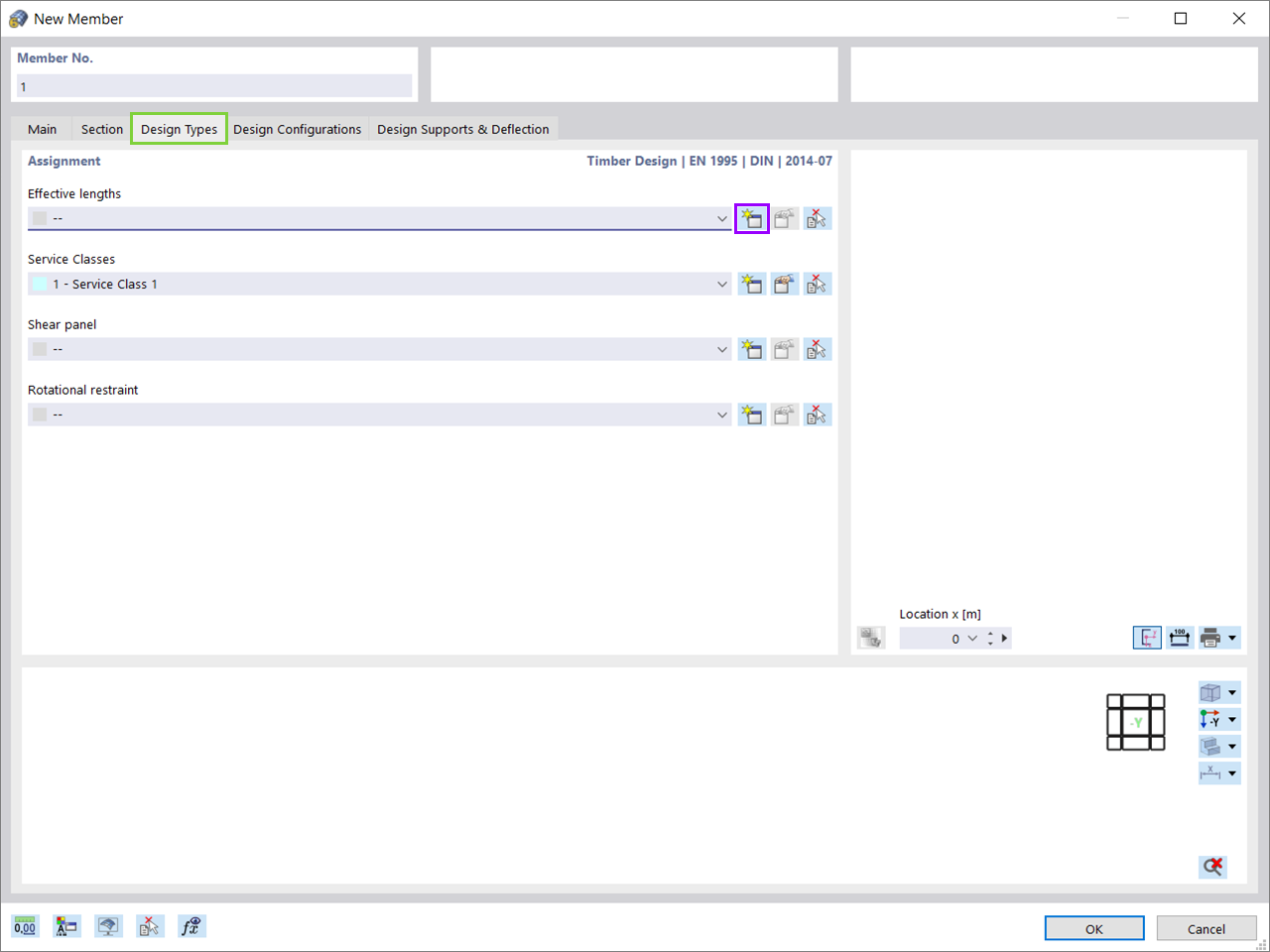Open display properties colors settings
The width and height of the screenshot is (1270, 952).
66,926
